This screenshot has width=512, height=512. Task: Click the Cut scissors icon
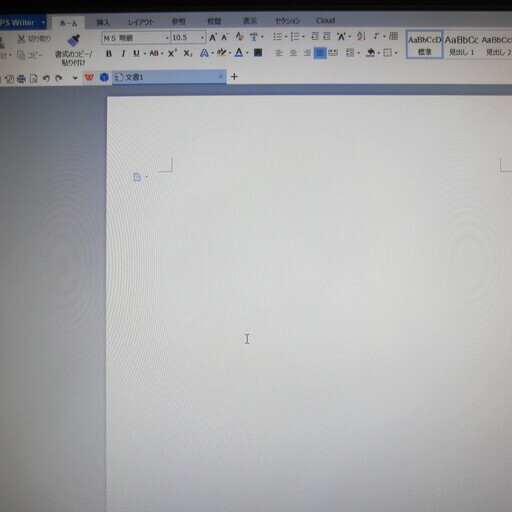22,39
